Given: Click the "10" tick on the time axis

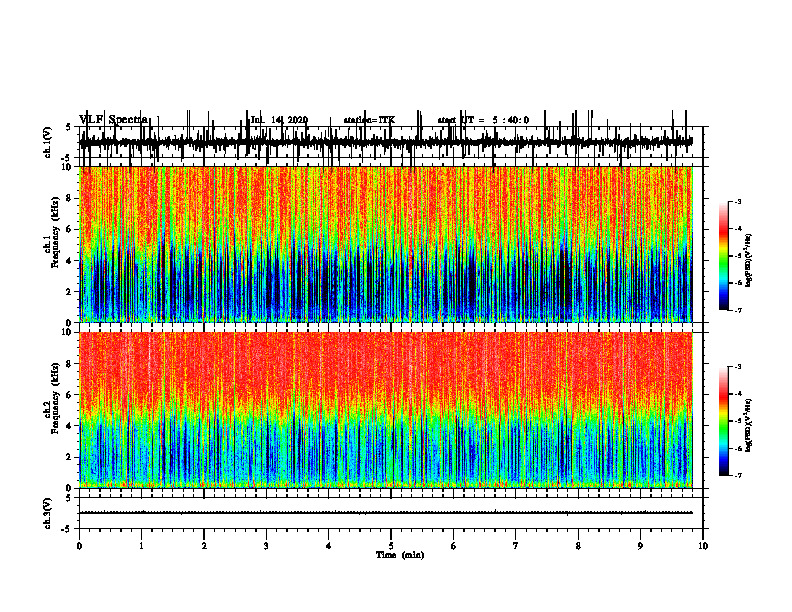Looking at the screenshot, I should pos(703,546).
